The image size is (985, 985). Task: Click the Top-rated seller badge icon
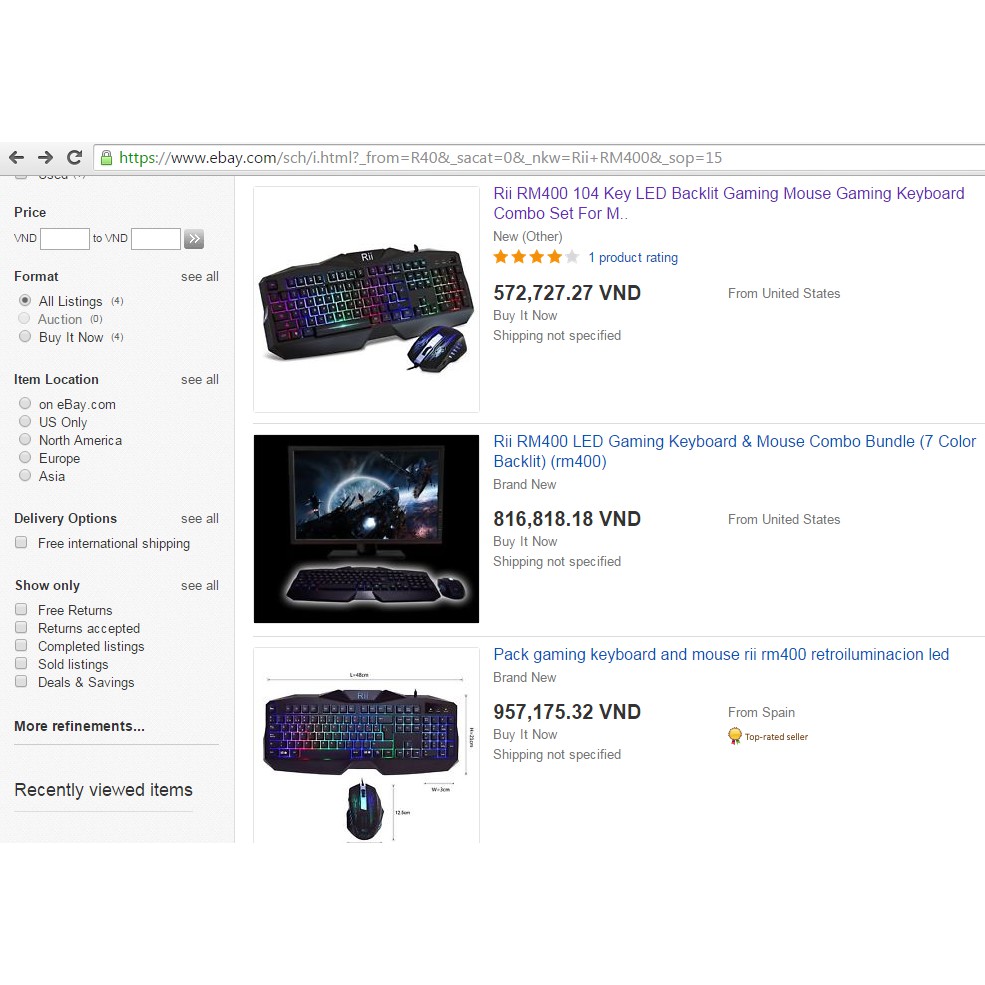(x=734, y=736)
